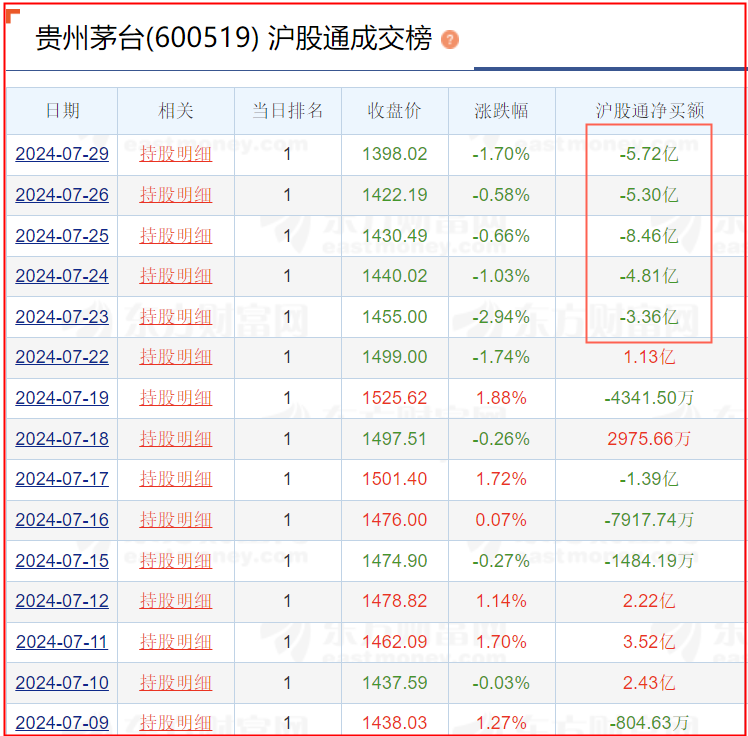
Task: Select closing price 1497.51
Action: pyautogui.click(x=395, y=439)
